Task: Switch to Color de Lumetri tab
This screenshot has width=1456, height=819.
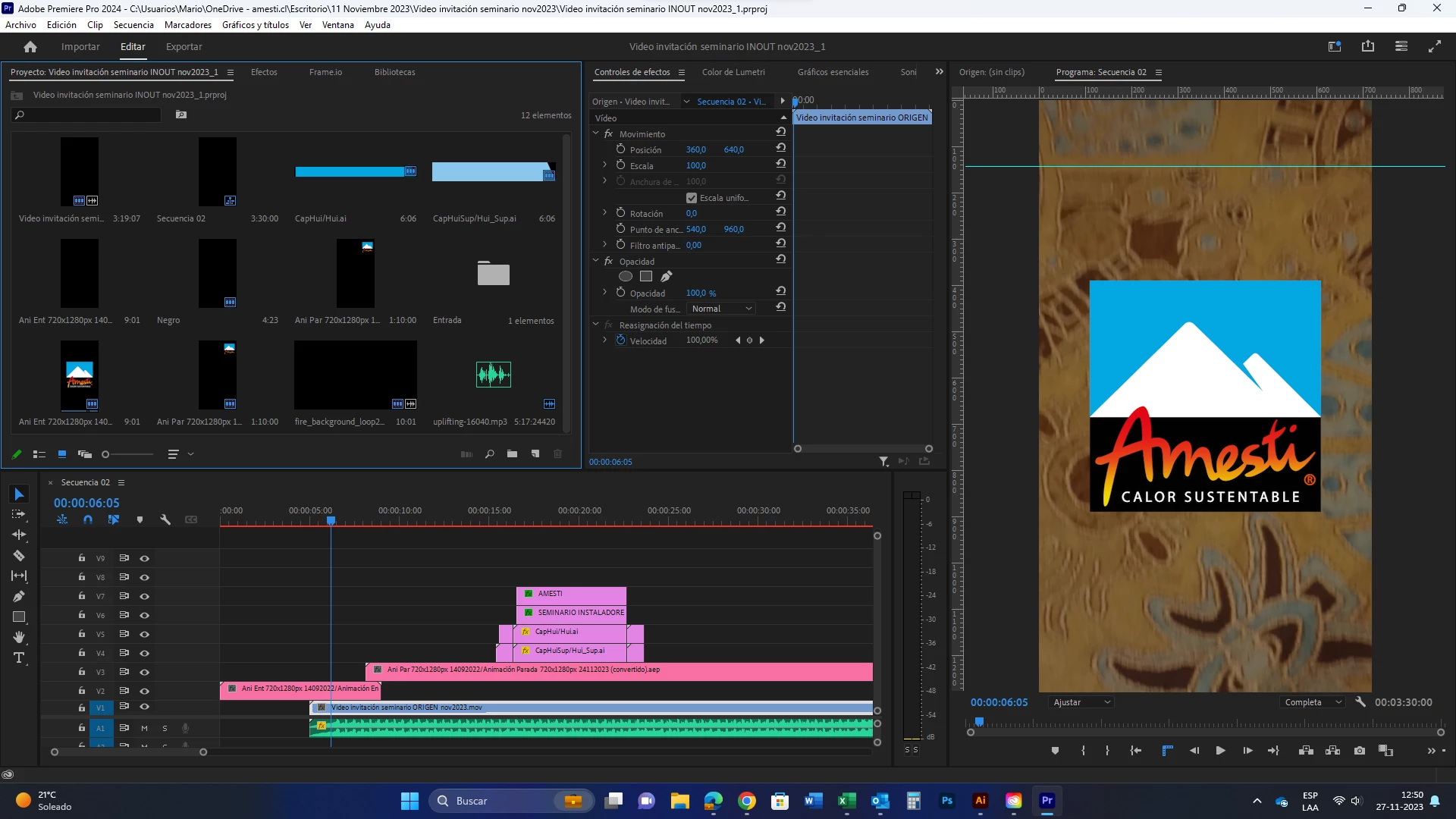Action: (733, 72)
